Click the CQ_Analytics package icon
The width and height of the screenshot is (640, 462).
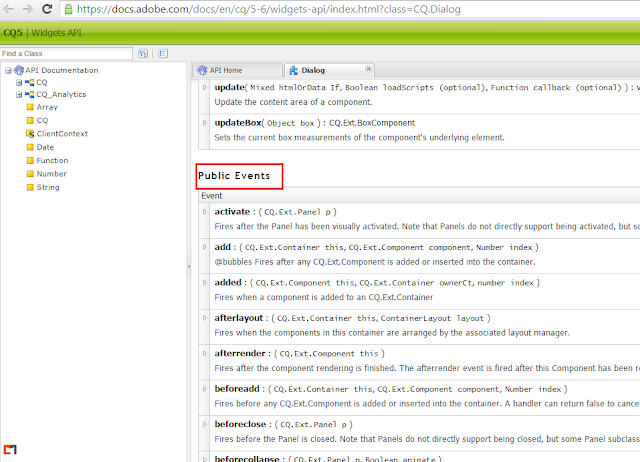click(x=29, y=95)
